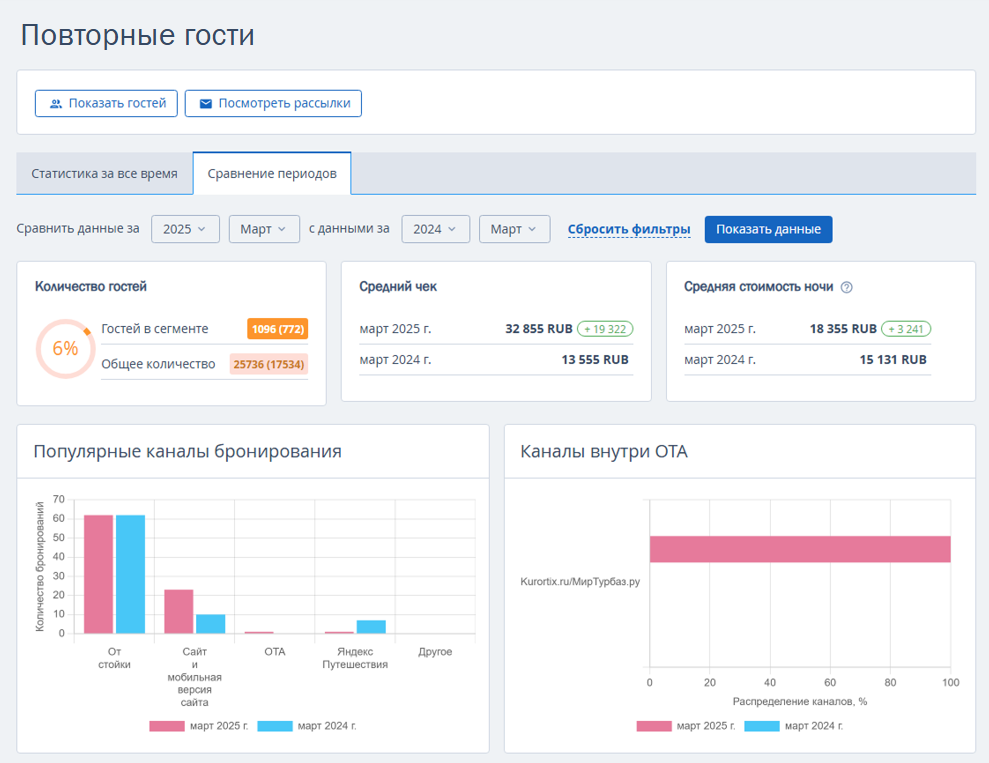Click the green +3 241 badge
989x763 pixels.
pos(907,329)
